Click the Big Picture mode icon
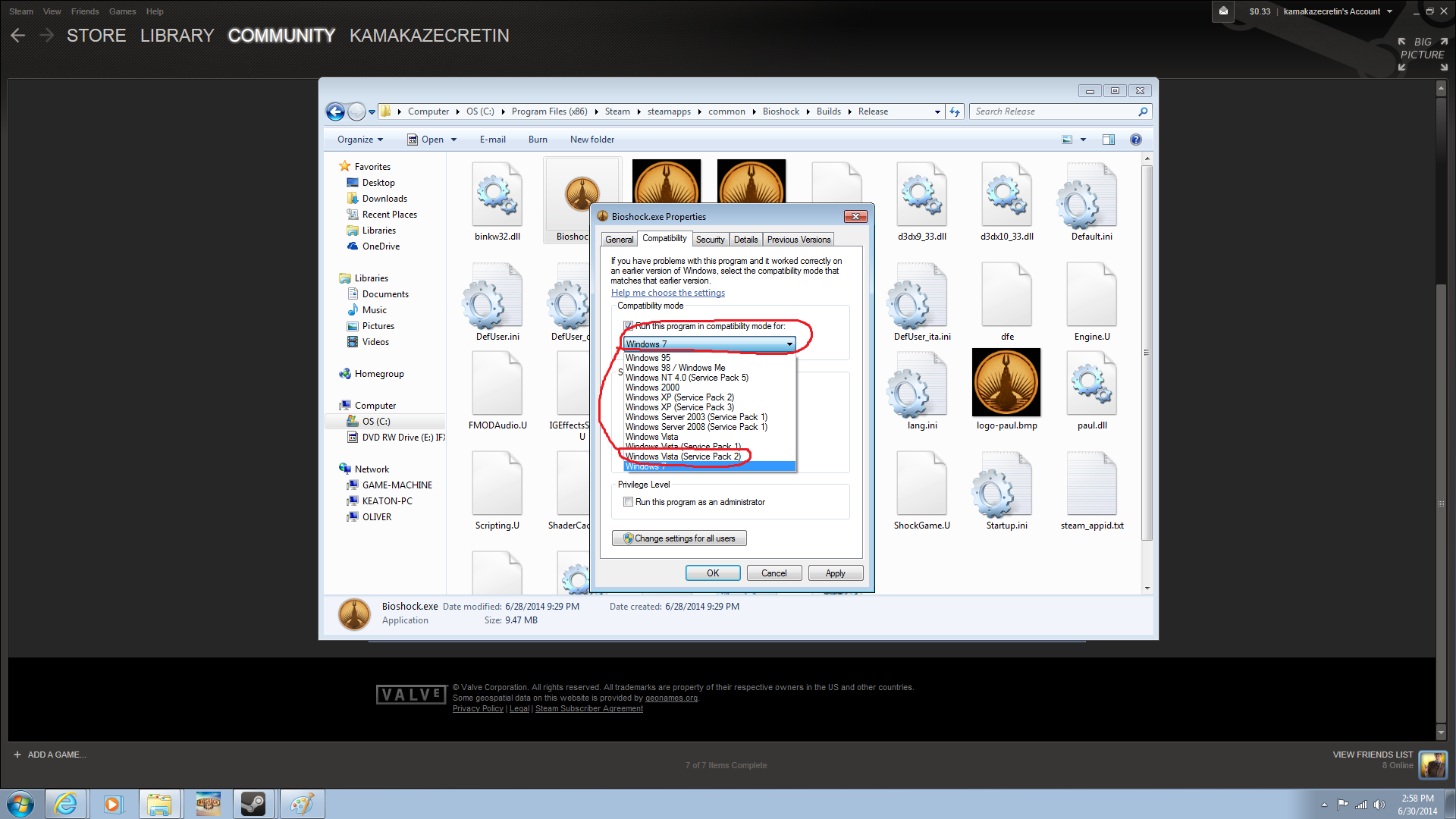Screen dimensions: 1456x819 point(1423,54)
